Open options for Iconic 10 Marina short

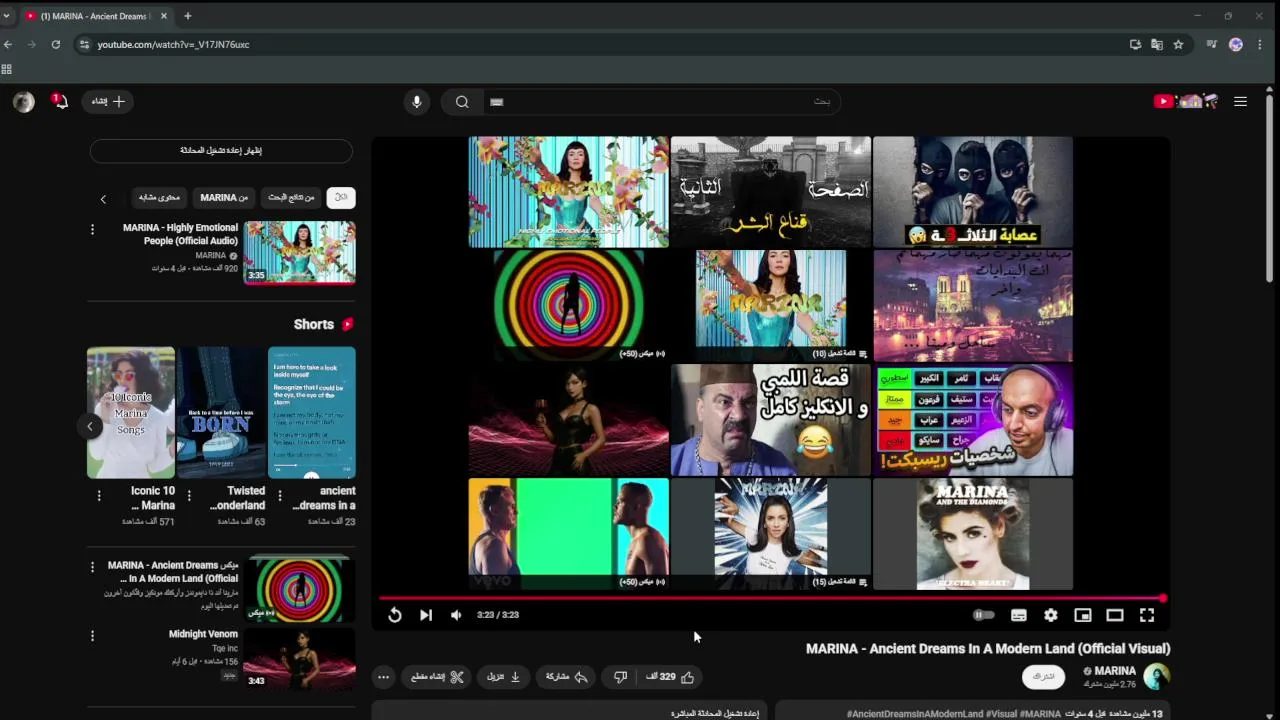pos(98,496)
